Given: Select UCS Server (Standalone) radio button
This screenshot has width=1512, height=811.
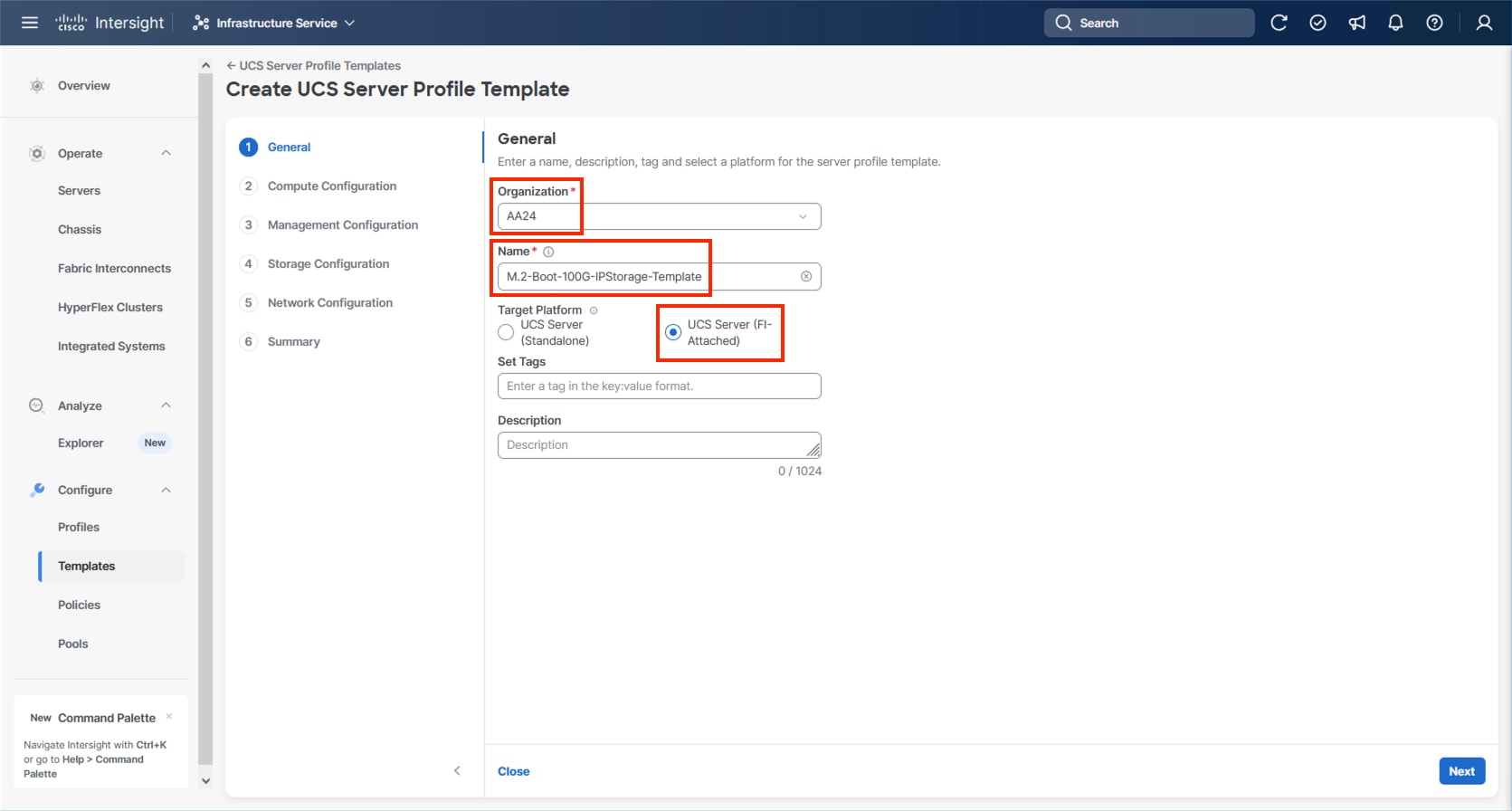Looking at the screenshot, I should pos(506,332).
